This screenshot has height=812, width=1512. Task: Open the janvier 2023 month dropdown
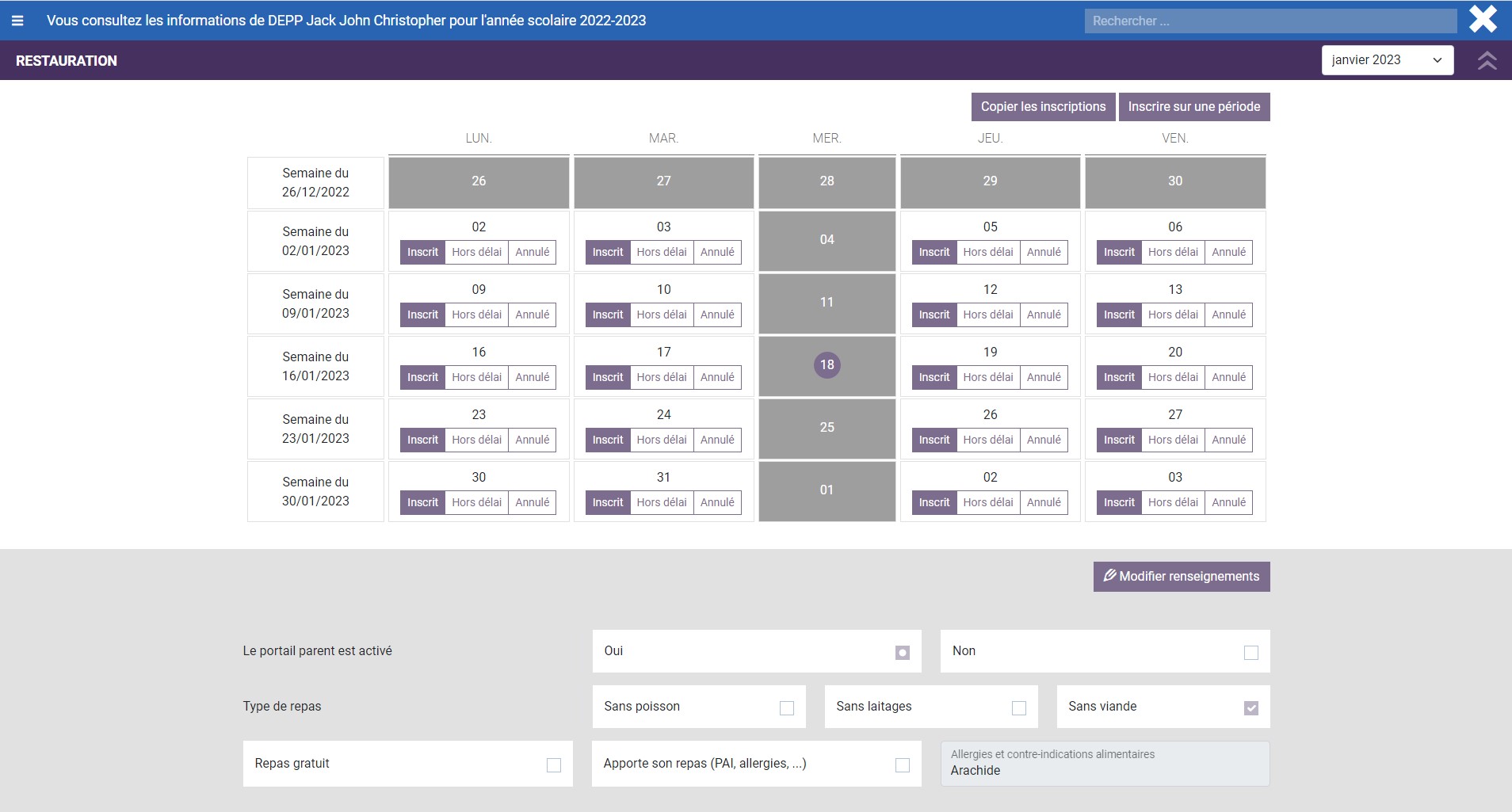coord(1387,60)
